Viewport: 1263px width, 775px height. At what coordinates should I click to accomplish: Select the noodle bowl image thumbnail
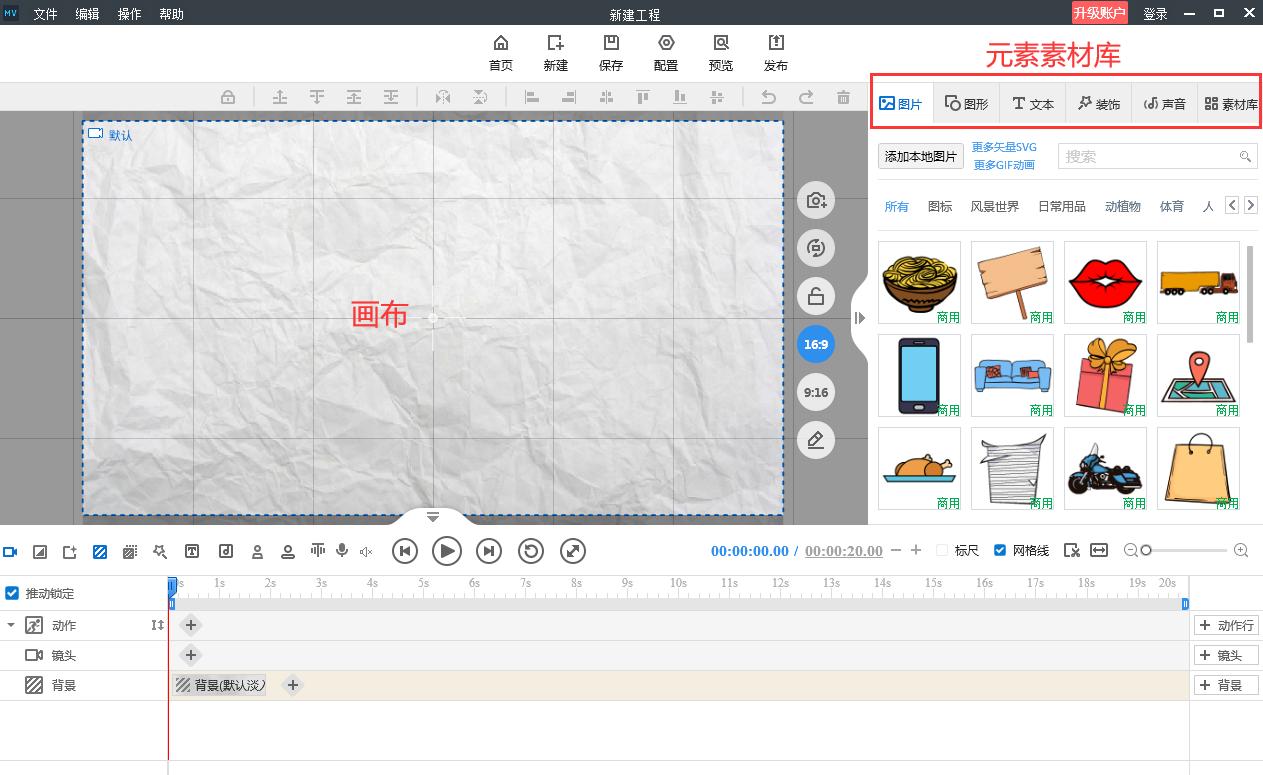click(x=918, y=281)
